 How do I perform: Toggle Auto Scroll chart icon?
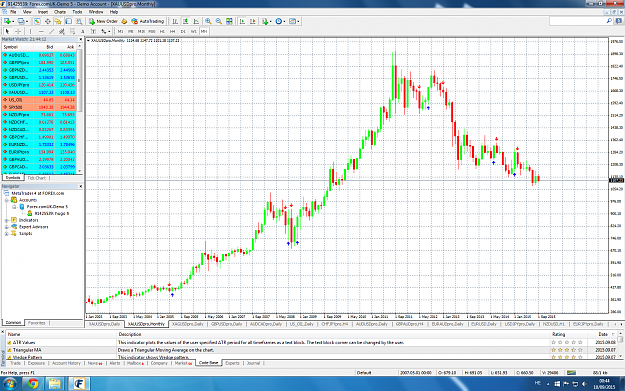242,21
